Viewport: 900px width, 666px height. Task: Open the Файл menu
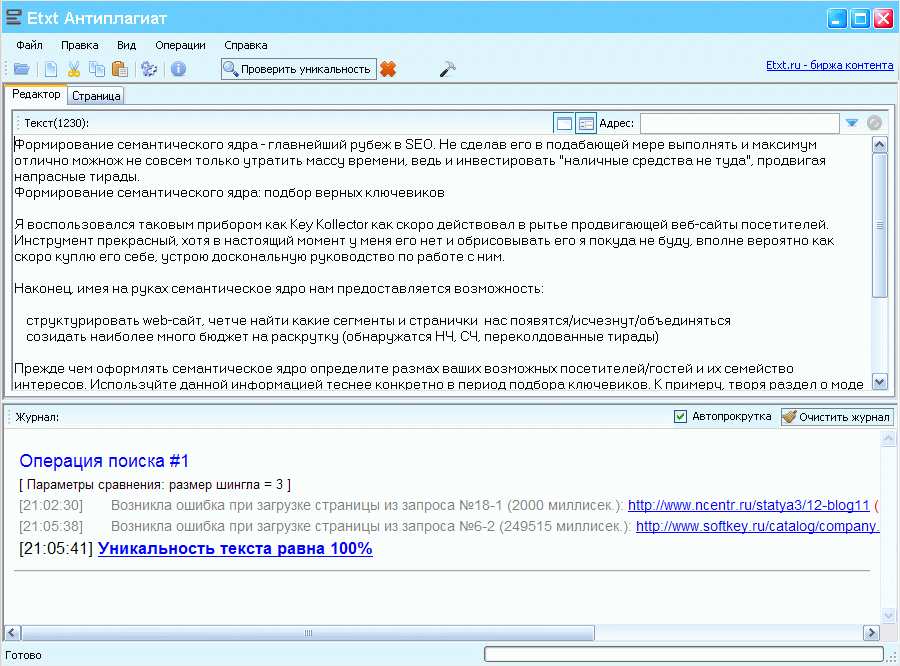tap(29, 45)
